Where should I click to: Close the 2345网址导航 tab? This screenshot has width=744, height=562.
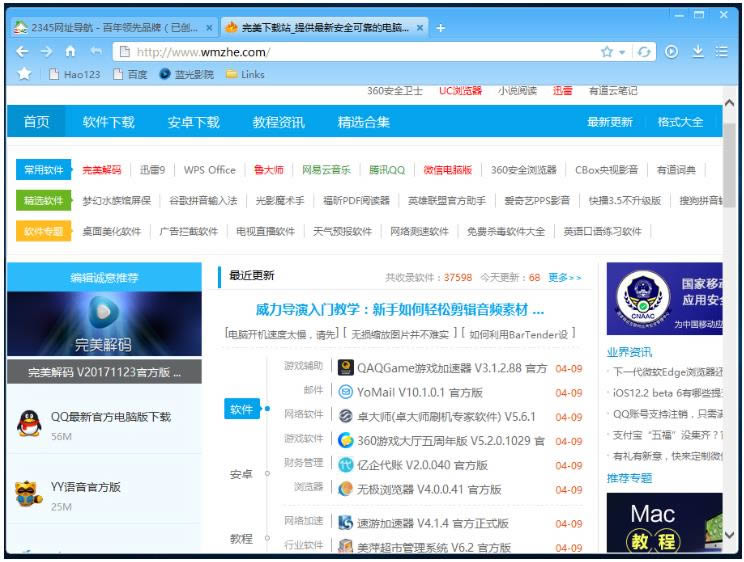(x=209, y=28)
